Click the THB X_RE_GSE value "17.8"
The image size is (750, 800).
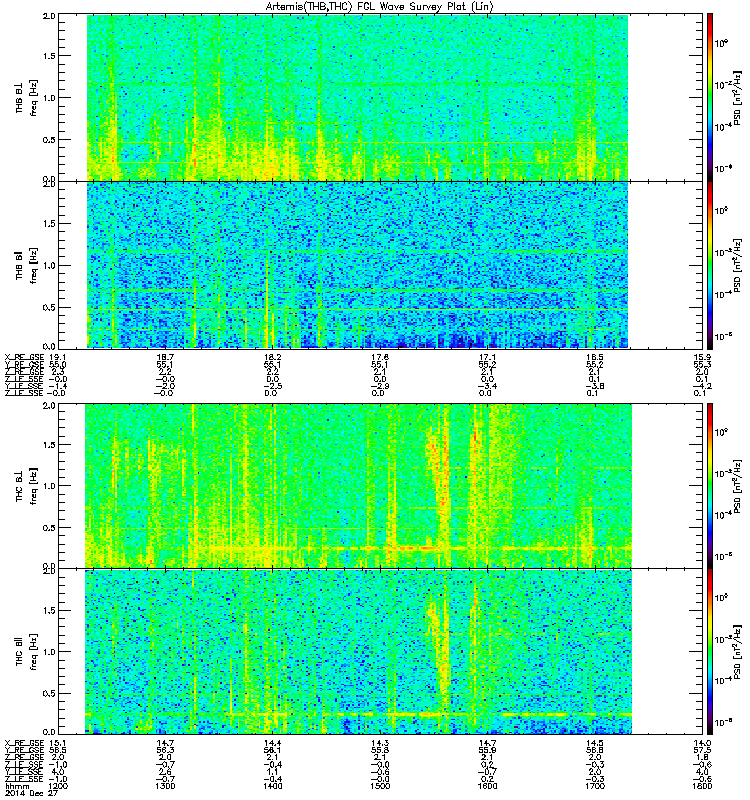380,357
